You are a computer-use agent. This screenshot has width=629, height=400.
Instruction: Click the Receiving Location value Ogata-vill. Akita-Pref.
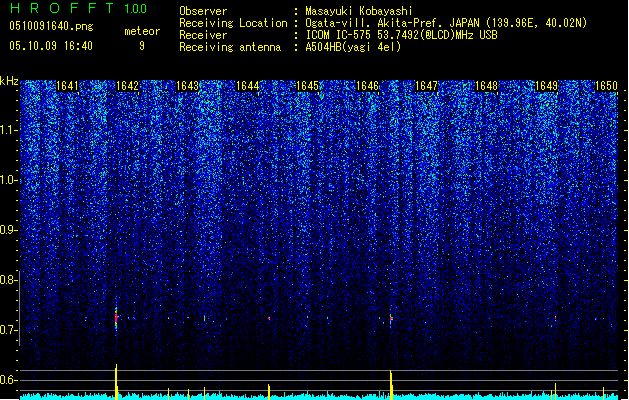pyautogui.click(x=373, y=23)
